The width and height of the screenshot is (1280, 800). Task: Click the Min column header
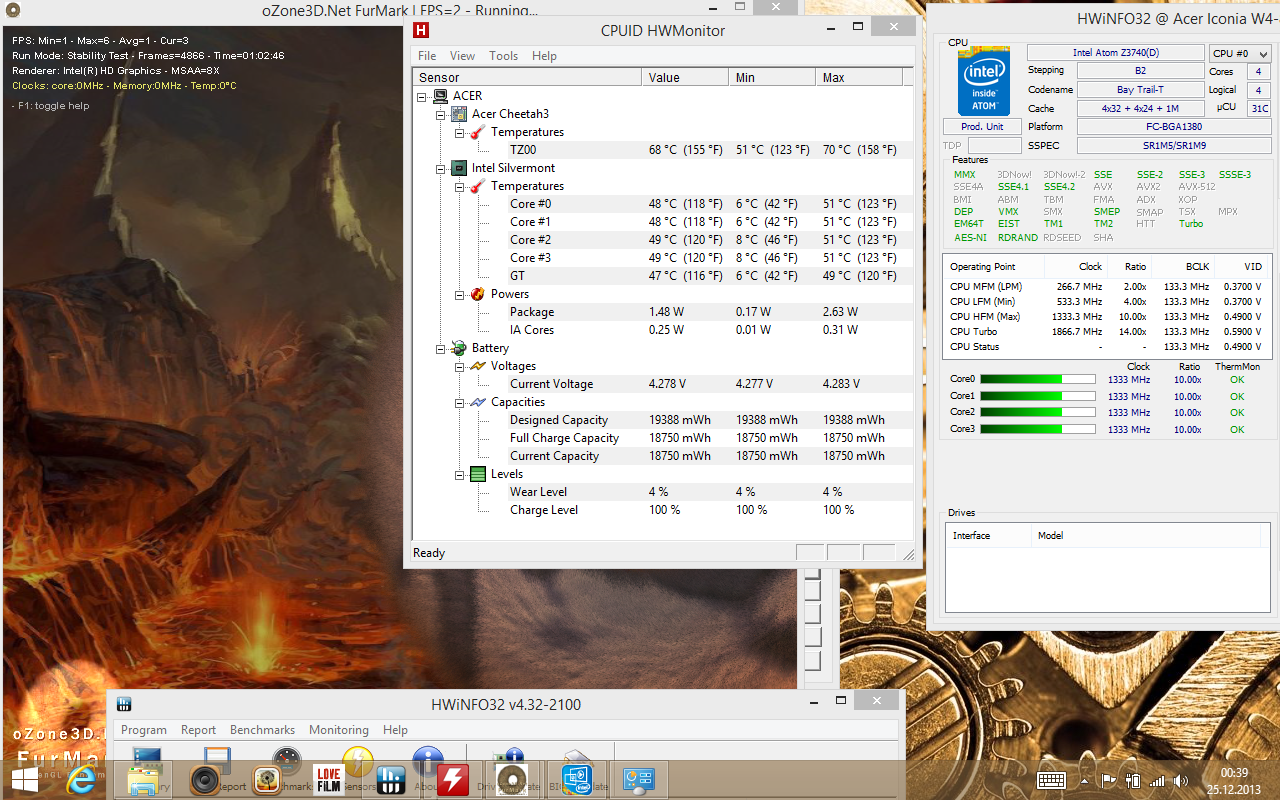point(772,77)
